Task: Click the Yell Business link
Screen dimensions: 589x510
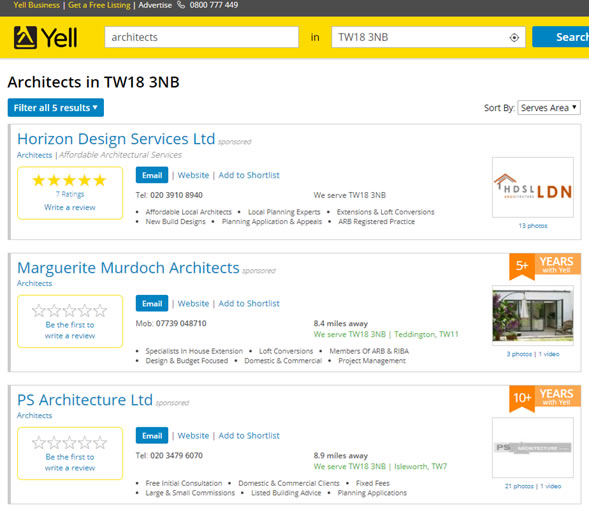Action: click(36, 5)
